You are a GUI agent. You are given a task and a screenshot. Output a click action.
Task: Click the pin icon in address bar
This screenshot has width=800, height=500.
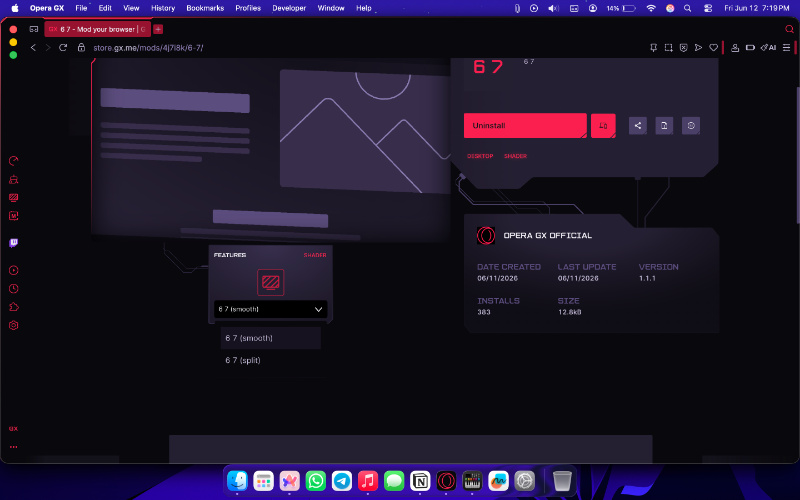(653, 47)
